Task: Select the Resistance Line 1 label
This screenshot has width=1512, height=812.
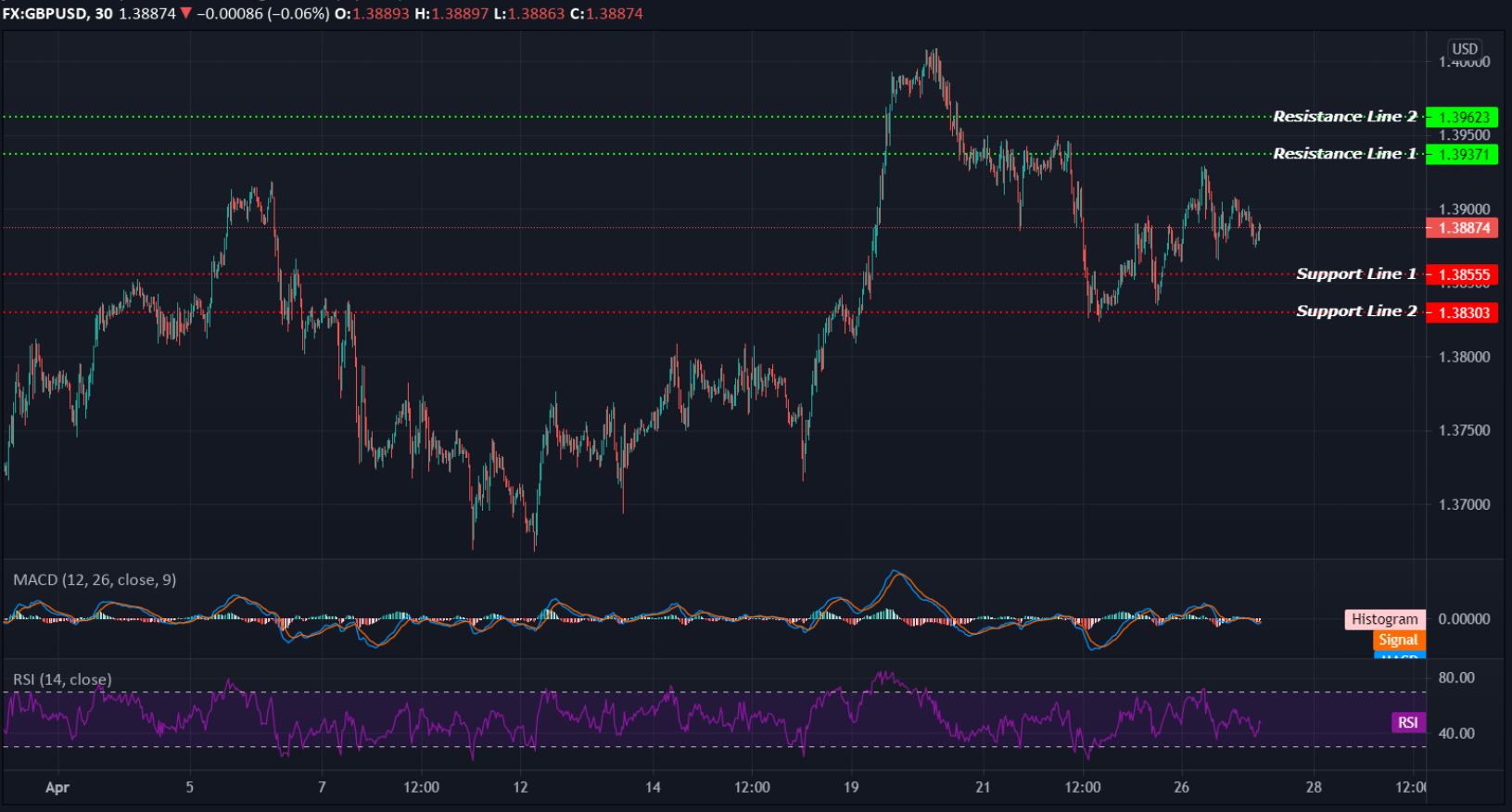Action: click(1344, 154)
